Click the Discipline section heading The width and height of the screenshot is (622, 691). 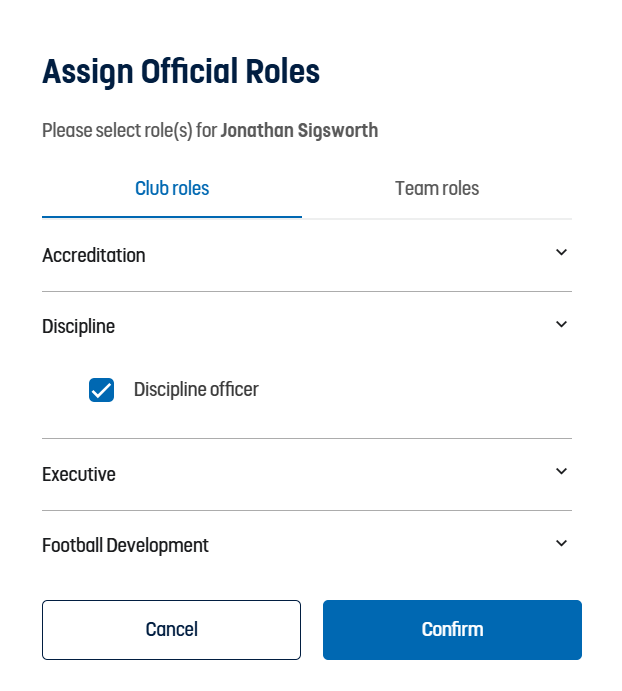[x=79, y=326]
